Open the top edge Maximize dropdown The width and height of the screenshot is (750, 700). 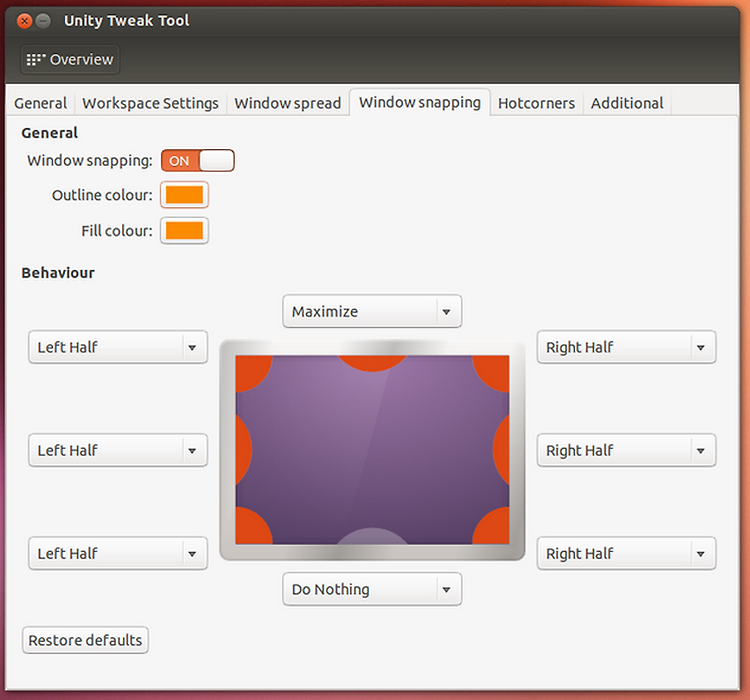pyautogui.click(x=372, y=311)
